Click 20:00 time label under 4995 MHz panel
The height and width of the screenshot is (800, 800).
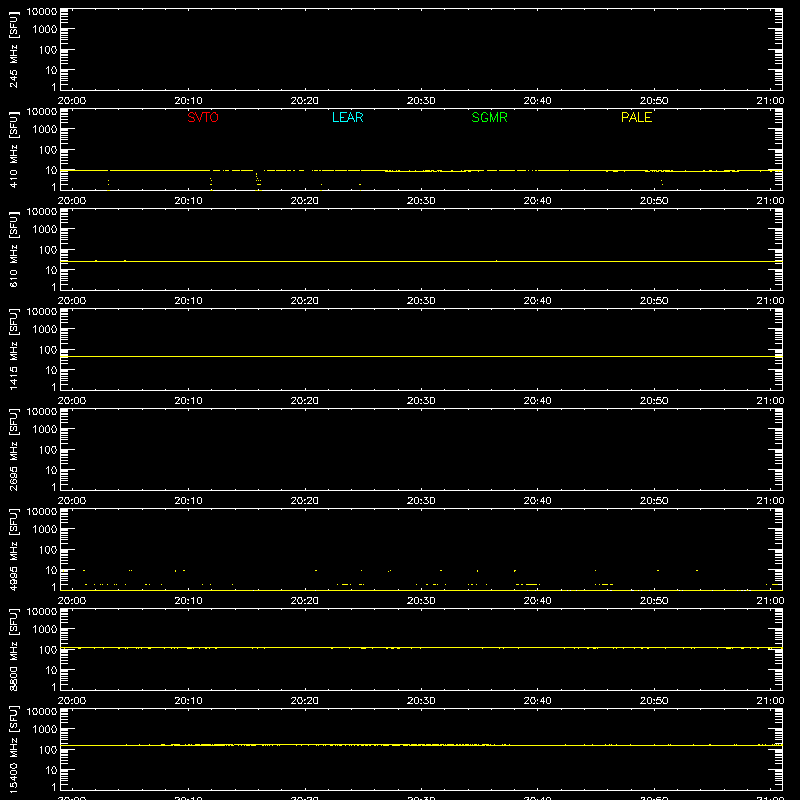tap(72, 601)
